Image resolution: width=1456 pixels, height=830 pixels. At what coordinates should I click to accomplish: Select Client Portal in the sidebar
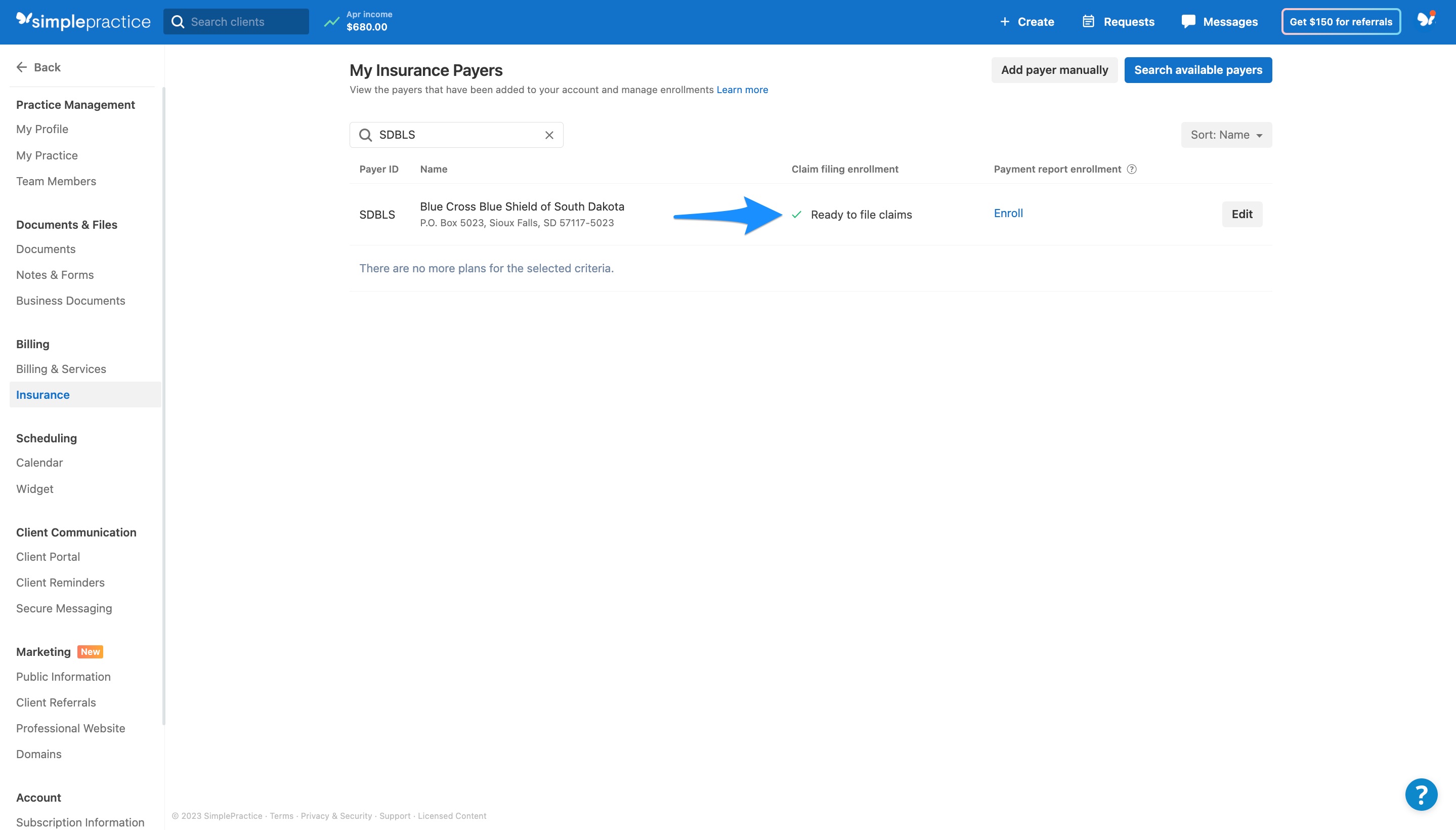pos(48,556)
